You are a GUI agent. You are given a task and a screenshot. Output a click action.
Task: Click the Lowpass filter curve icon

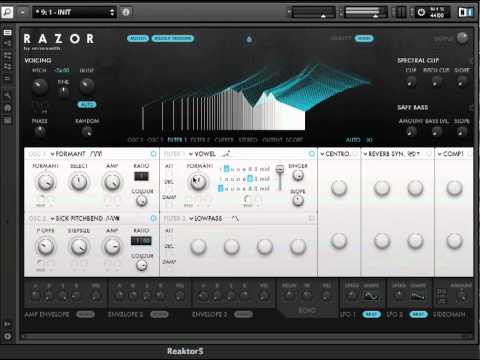pyautogui.click(x=235, y=218)
